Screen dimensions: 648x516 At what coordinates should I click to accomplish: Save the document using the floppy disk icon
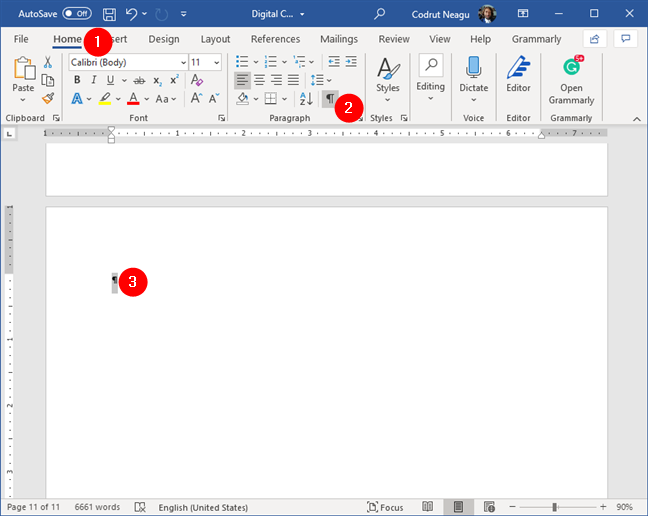(x=109, y=14)
